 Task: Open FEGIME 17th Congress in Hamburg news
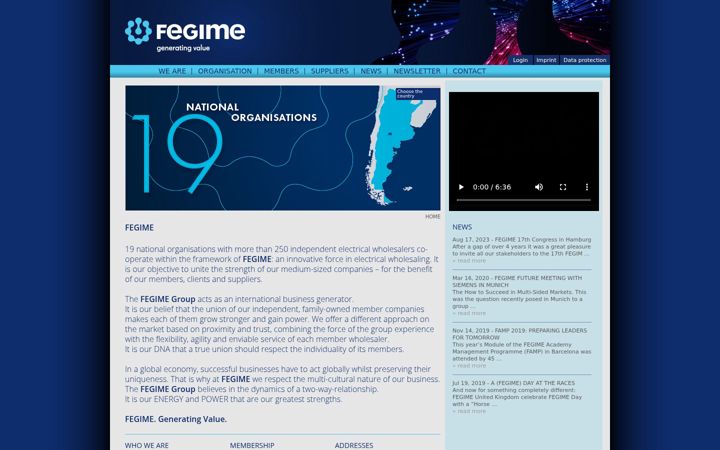tap(522, 240)
